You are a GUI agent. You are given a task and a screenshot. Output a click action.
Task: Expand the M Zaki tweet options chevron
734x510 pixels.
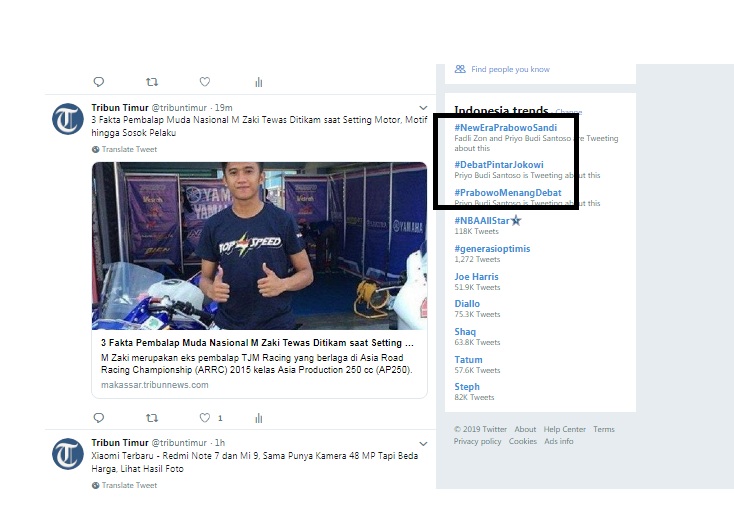point(421,107)
